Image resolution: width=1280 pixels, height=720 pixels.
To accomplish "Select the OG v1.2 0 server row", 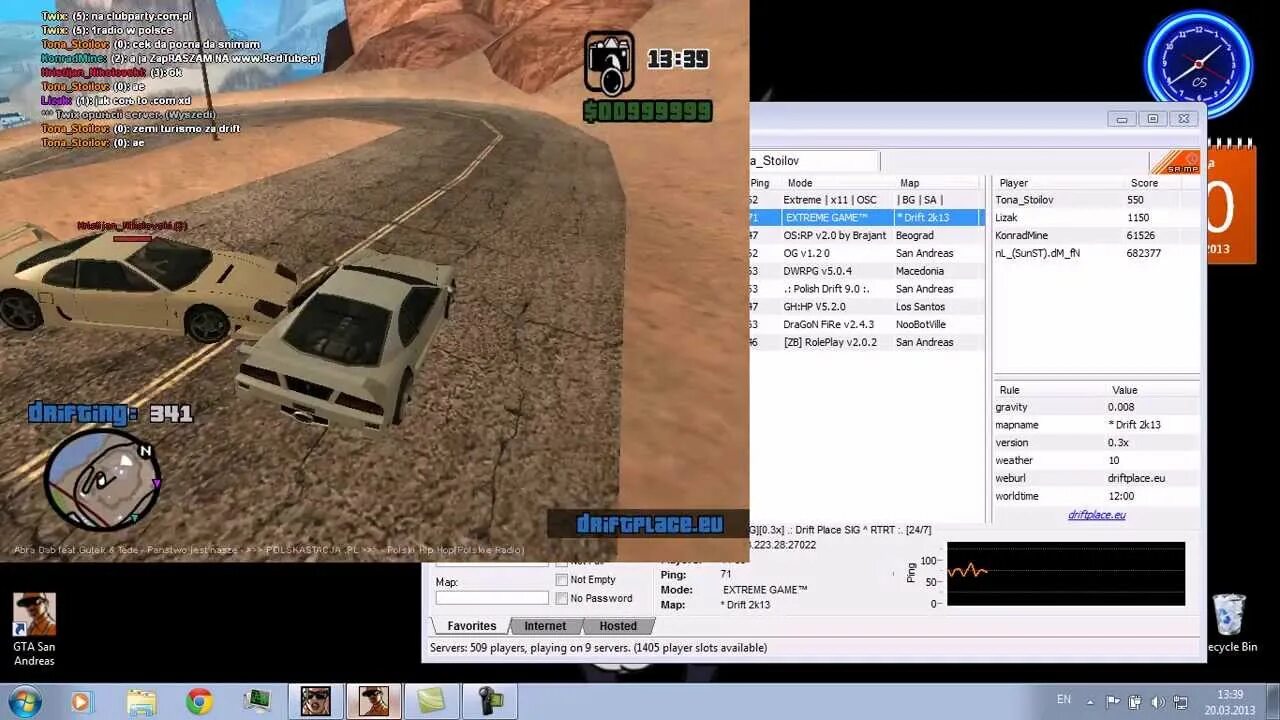I will (x=866, y=253).
